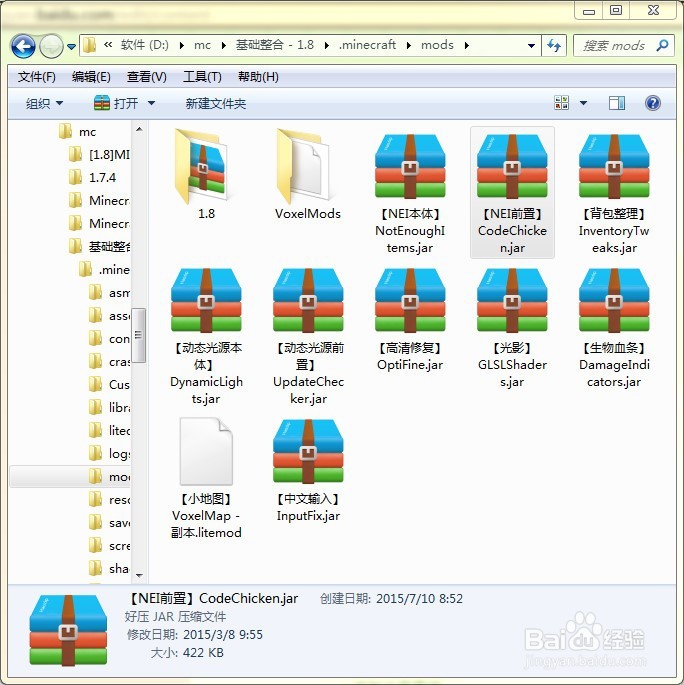Open Help with the question mark icon

pos(653,103)
